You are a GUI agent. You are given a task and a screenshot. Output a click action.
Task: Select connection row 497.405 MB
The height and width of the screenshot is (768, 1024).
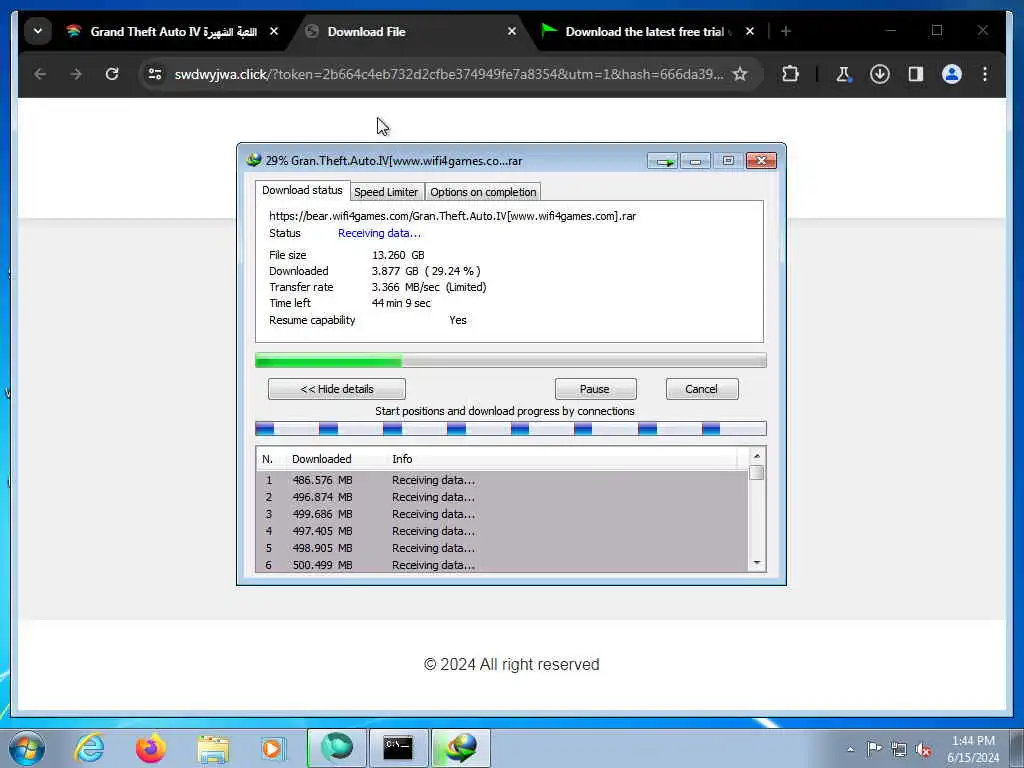502,531
